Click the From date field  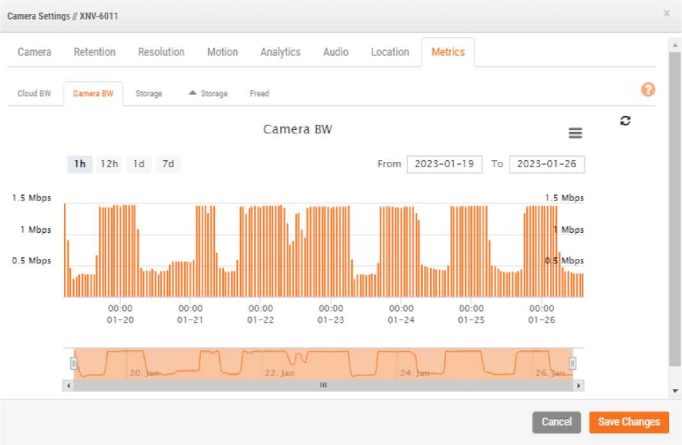pyautogui.click(x=444, y=164)
